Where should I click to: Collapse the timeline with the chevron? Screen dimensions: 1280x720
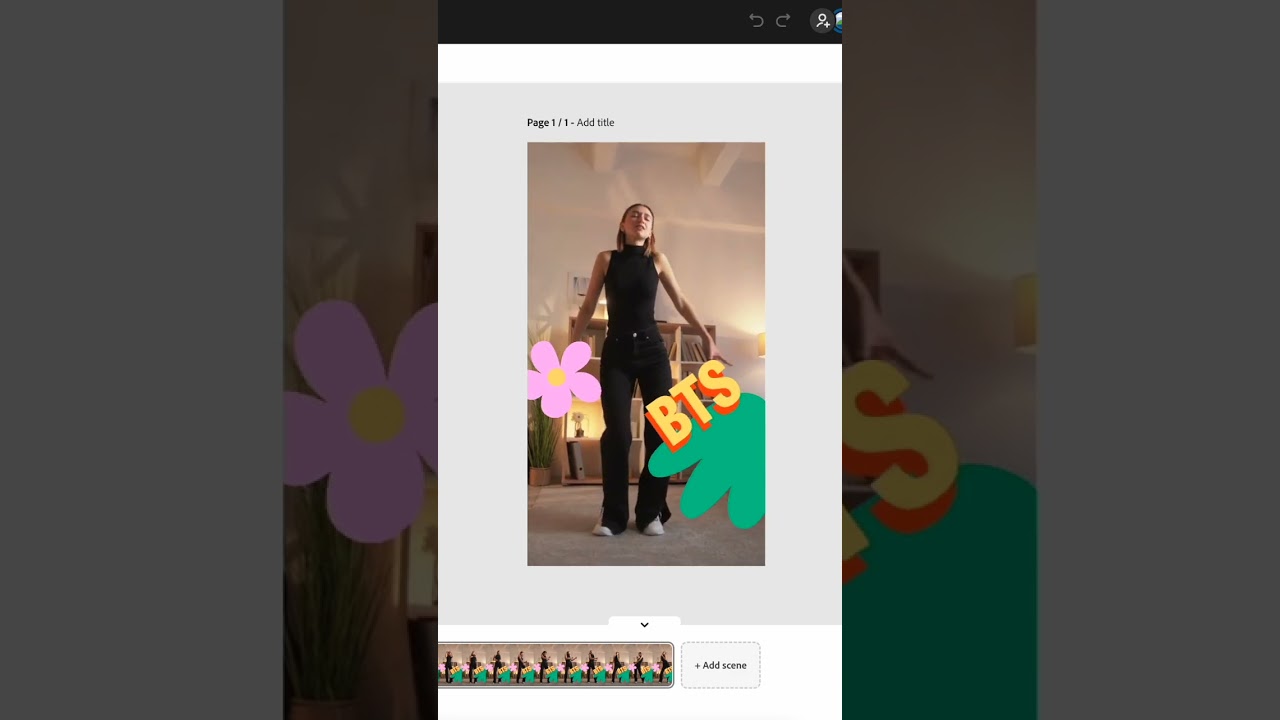pos(644,624)
